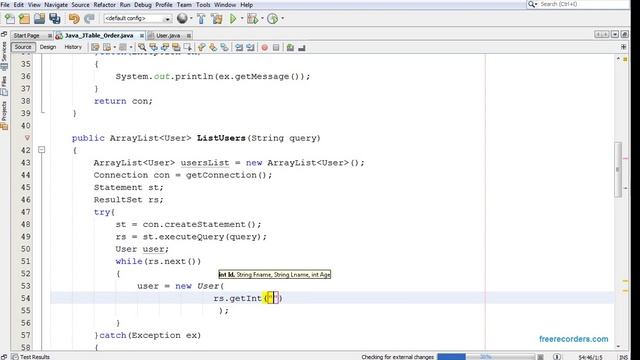Open the globe icon dropdown arrow
This screenshot has height=360, width=640.
click(x=191, y=18)
